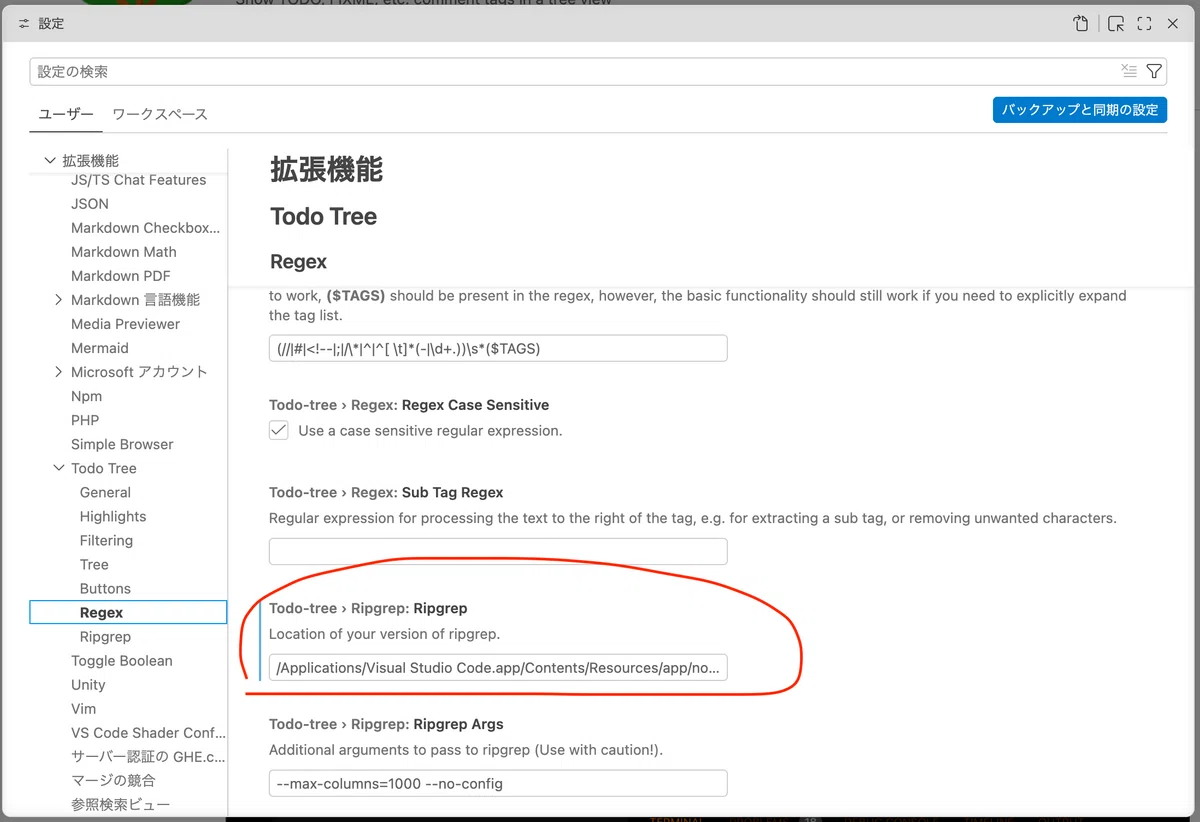The image size is (1200, 822).
Task: Click the 'Additional arguments to pass to ripgrep' description
Action: coord(466,750)
